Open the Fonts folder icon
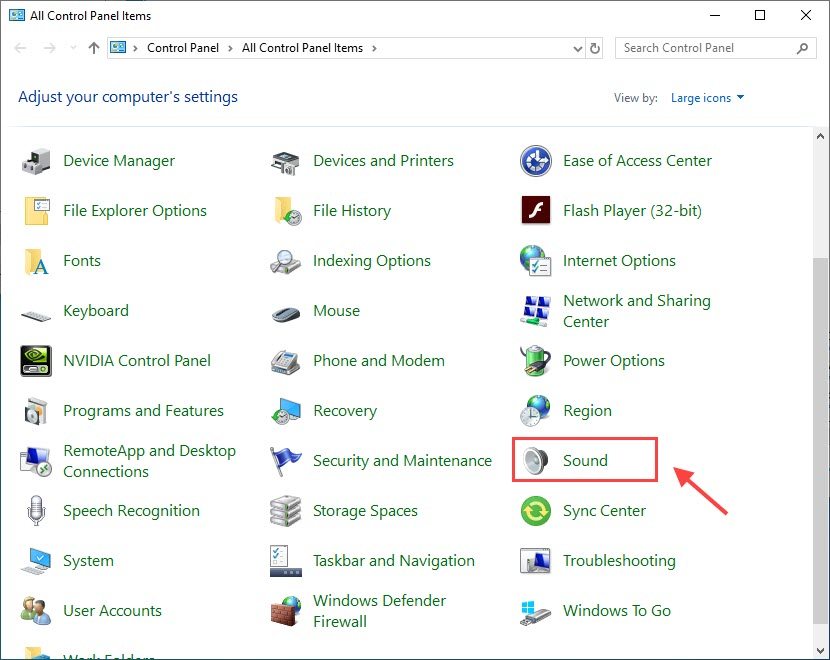This screenshot has height=660, width=830. pyautogui.click(x=36, y=261)
